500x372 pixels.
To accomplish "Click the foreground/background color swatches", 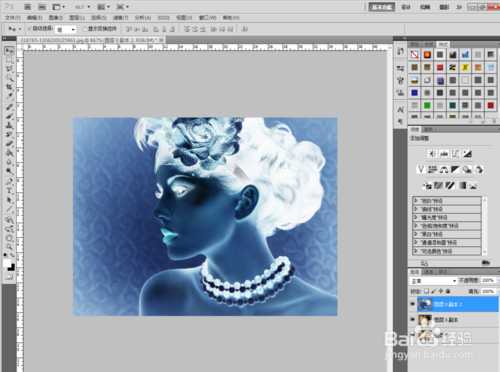I will click(9, 265).
